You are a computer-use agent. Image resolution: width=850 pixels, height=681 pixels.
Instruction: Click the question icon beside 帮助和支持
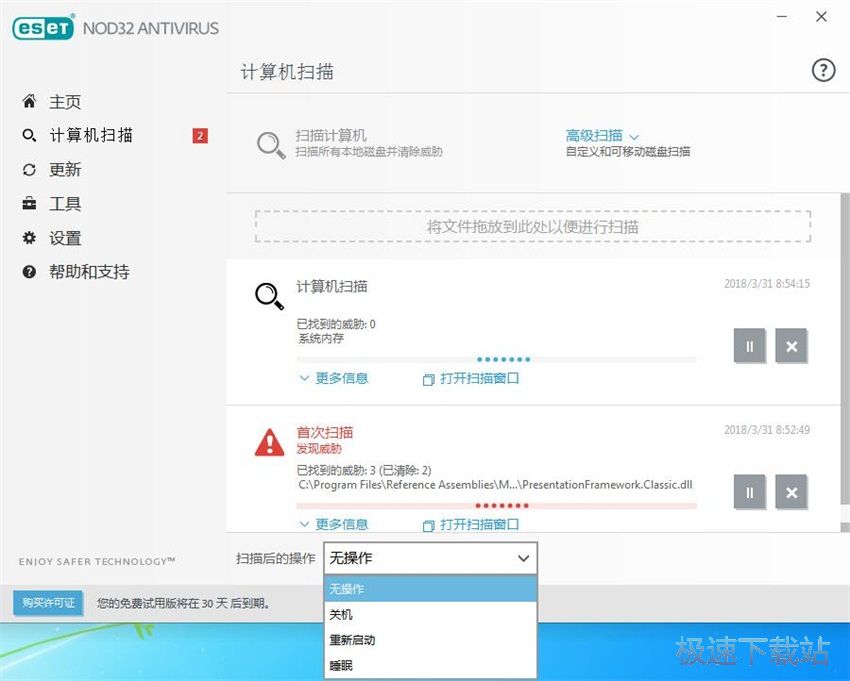point(29,272)
